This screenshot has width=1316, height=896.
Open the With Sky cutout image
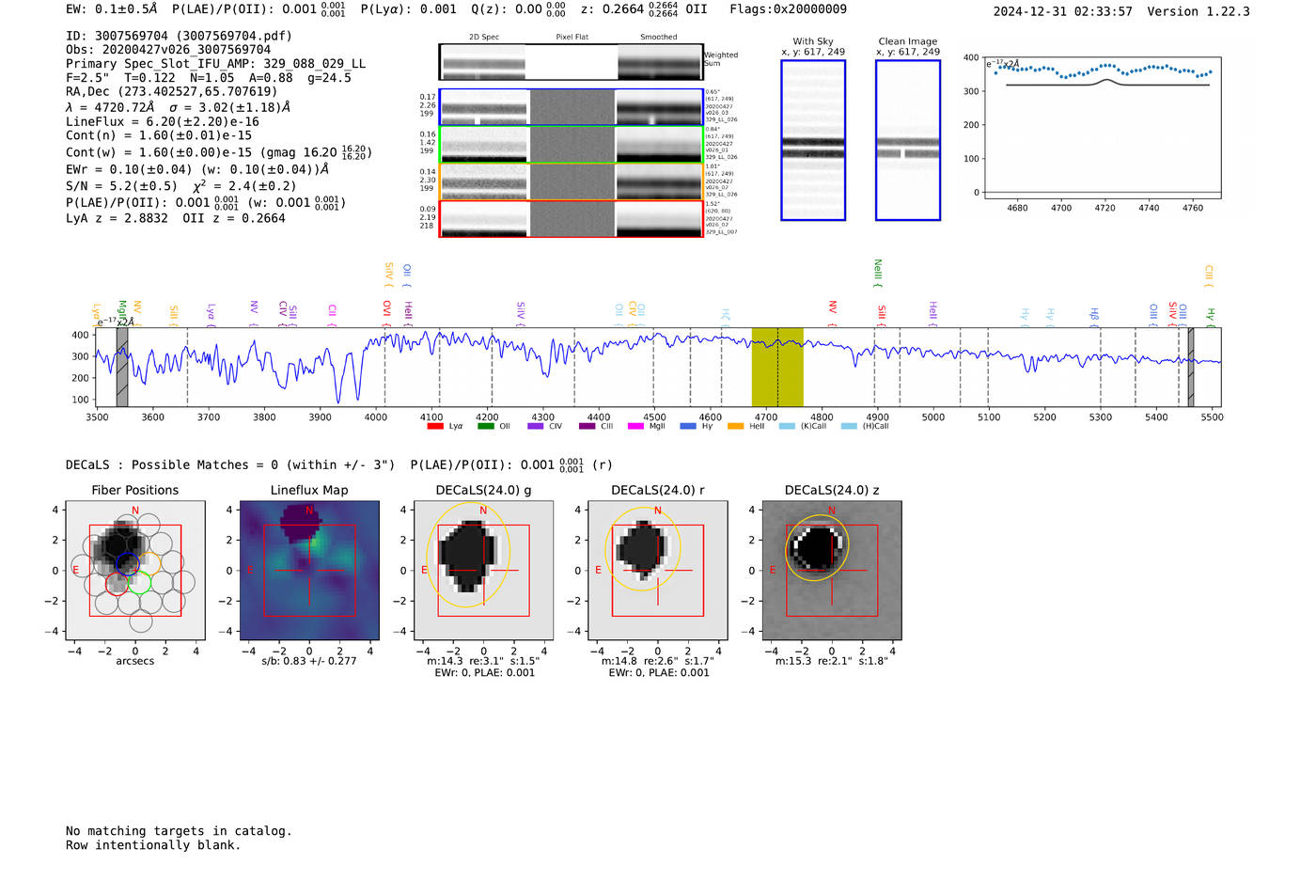(x=813, y=140)
